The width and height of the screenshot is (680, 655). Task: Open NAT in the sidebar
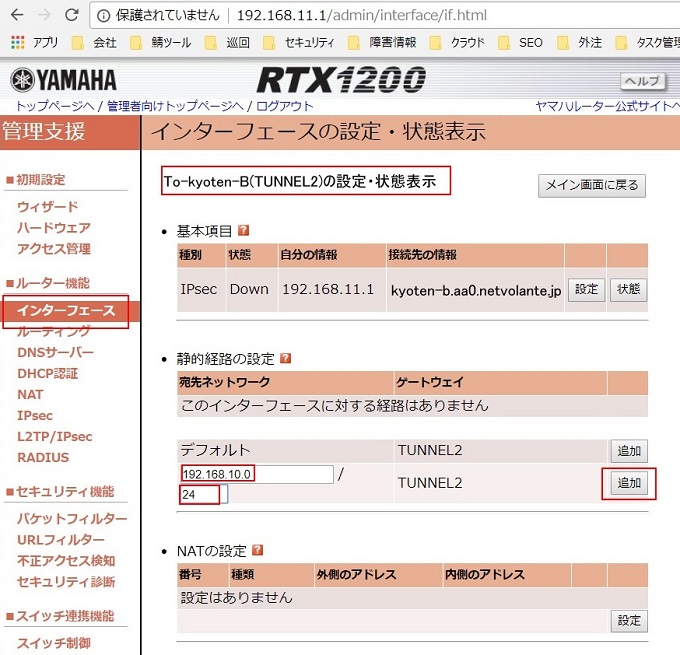point(30,394)
